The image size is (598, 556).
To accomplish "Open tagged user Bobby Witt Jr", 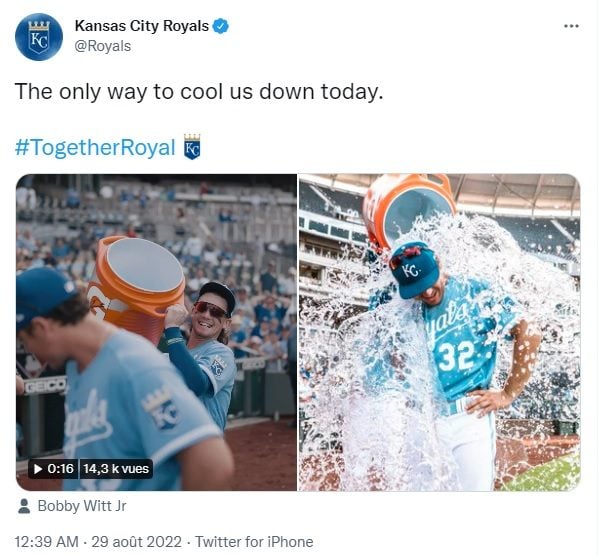I will 82,506.
